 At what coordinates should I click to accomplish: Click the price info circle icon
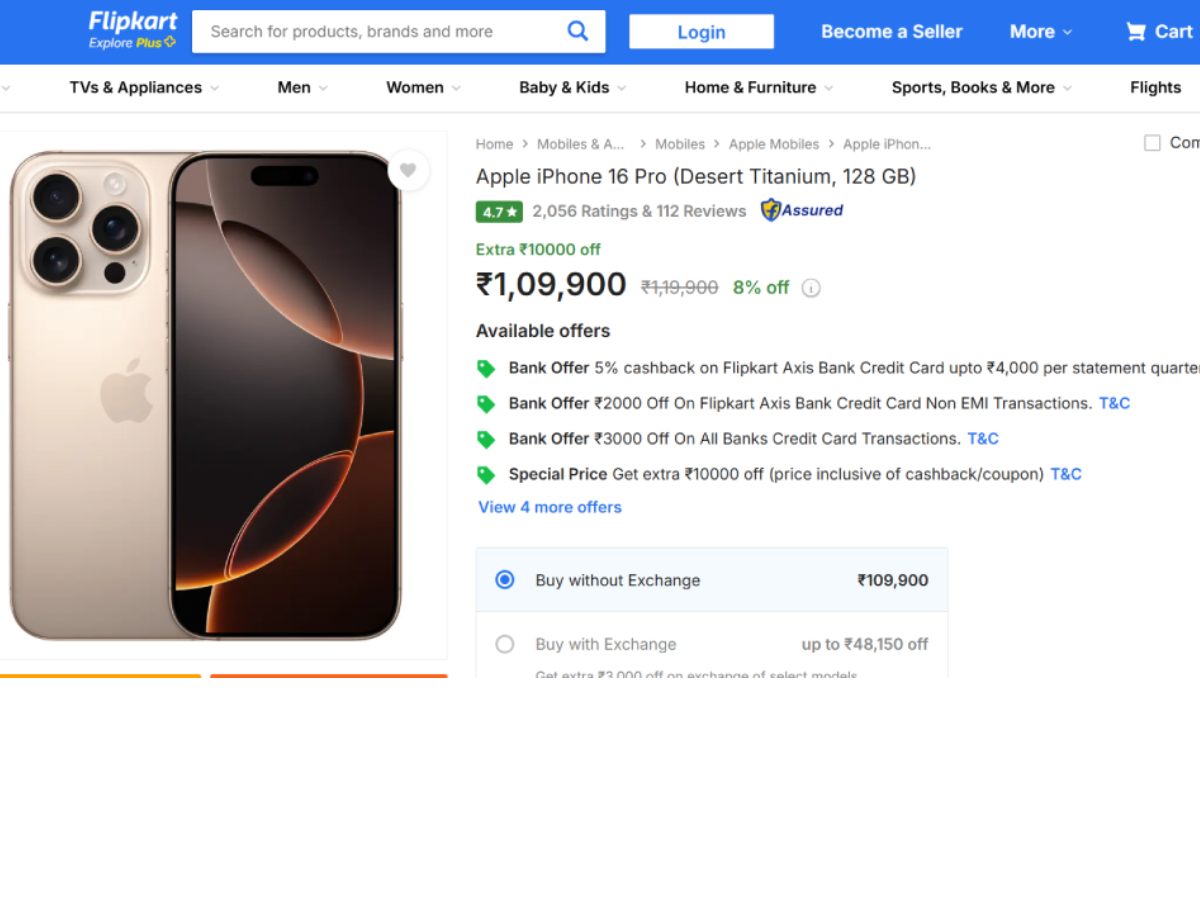(x=811, y=288)
